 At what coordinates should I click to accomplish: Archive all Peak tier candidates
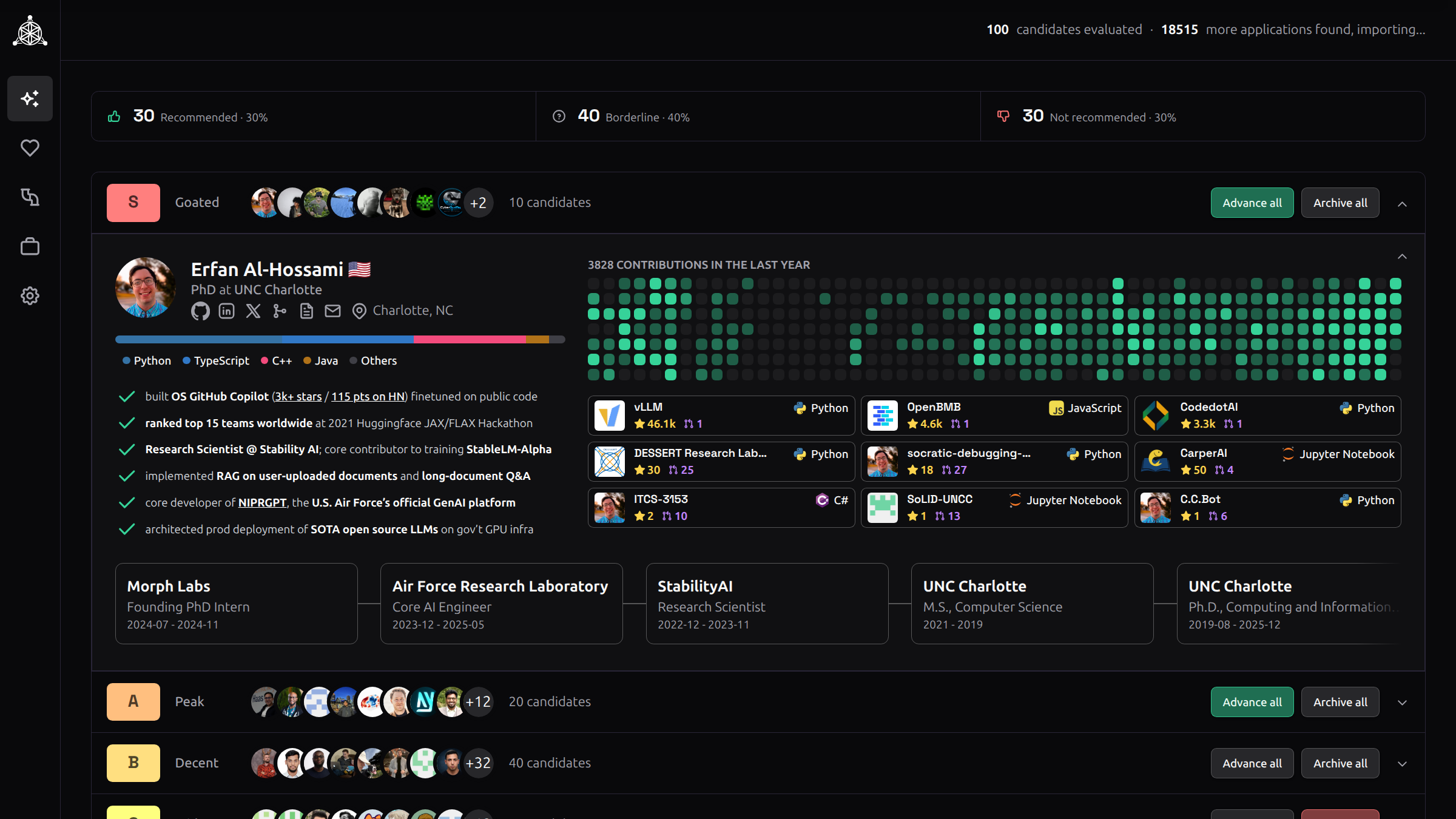(1340, 702)
